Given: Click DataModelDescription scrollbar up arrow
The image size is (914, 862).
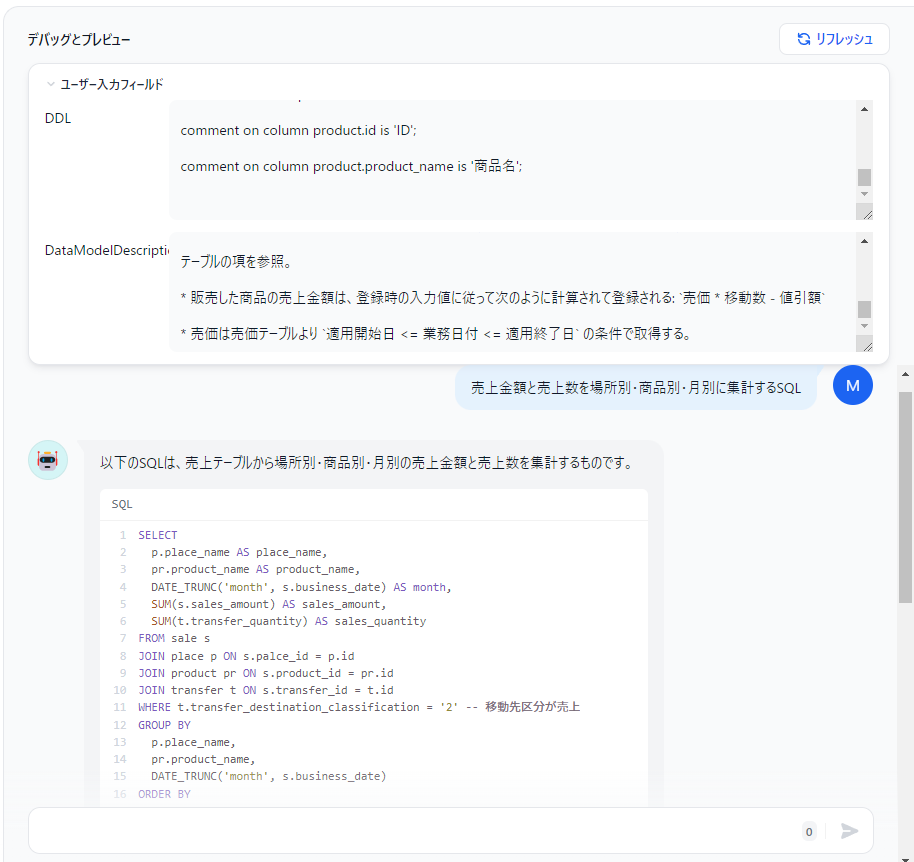Looking at the screenshot, I should pyautogui.click(x=864, y=241).
